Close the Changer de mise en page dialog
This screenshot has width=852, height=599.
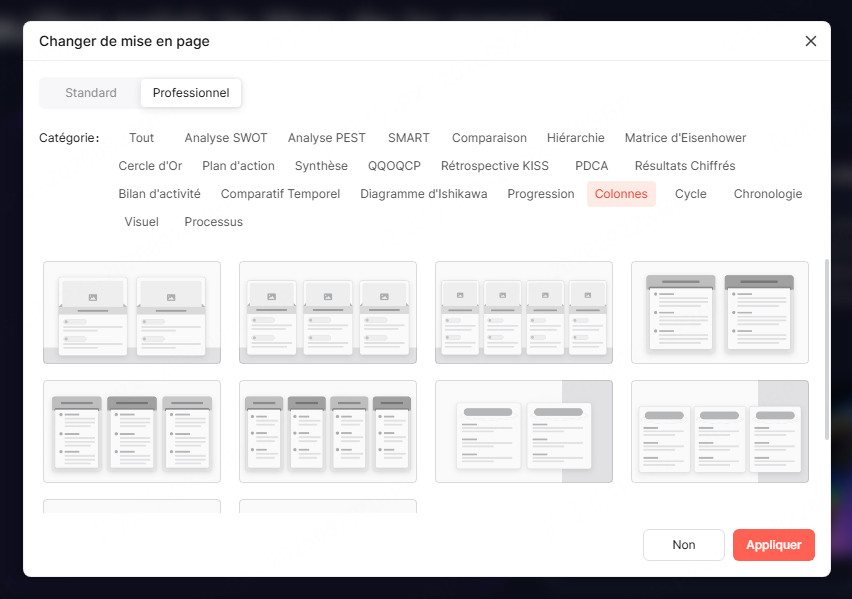click(x=811, y=41)
